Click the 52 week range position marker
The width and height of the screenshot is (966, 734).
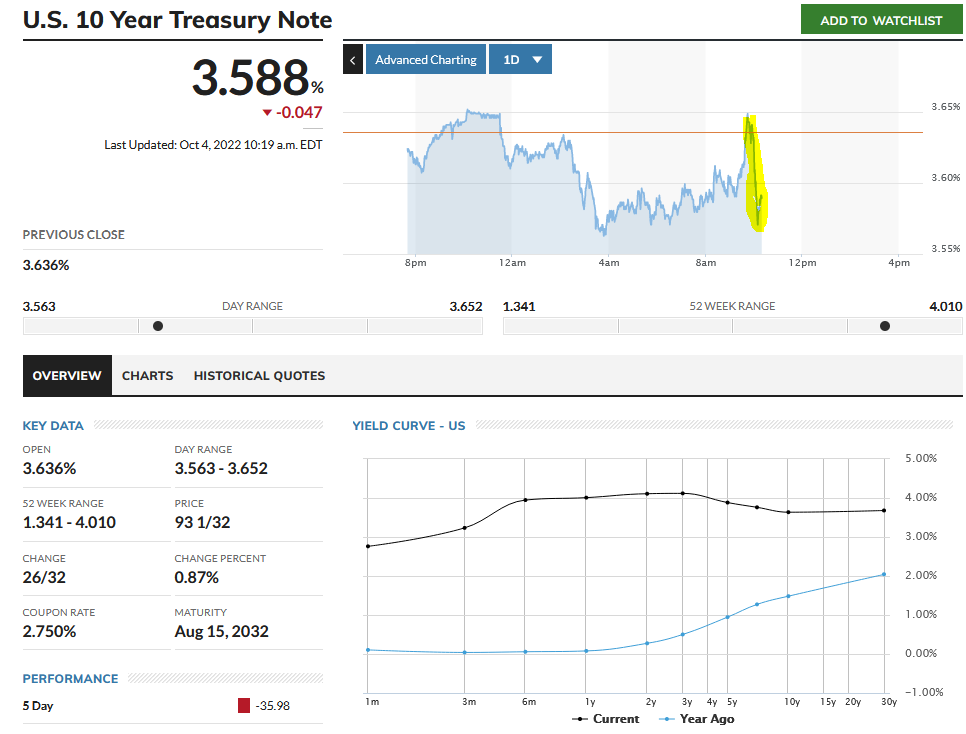point(885,326)
